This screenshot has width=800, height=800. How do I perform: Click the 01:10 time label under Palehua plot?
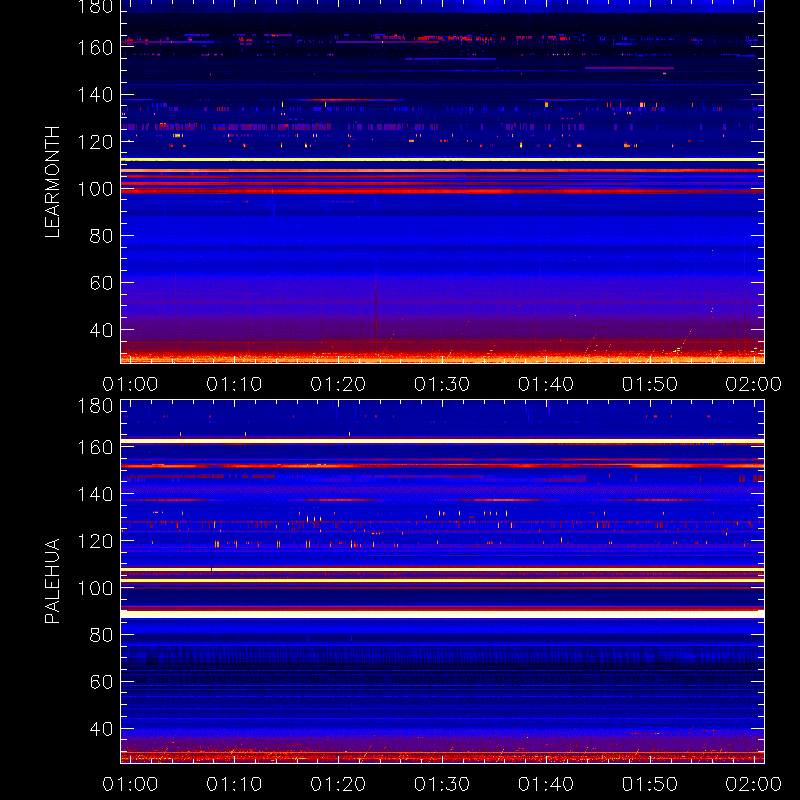coord(234,784)
